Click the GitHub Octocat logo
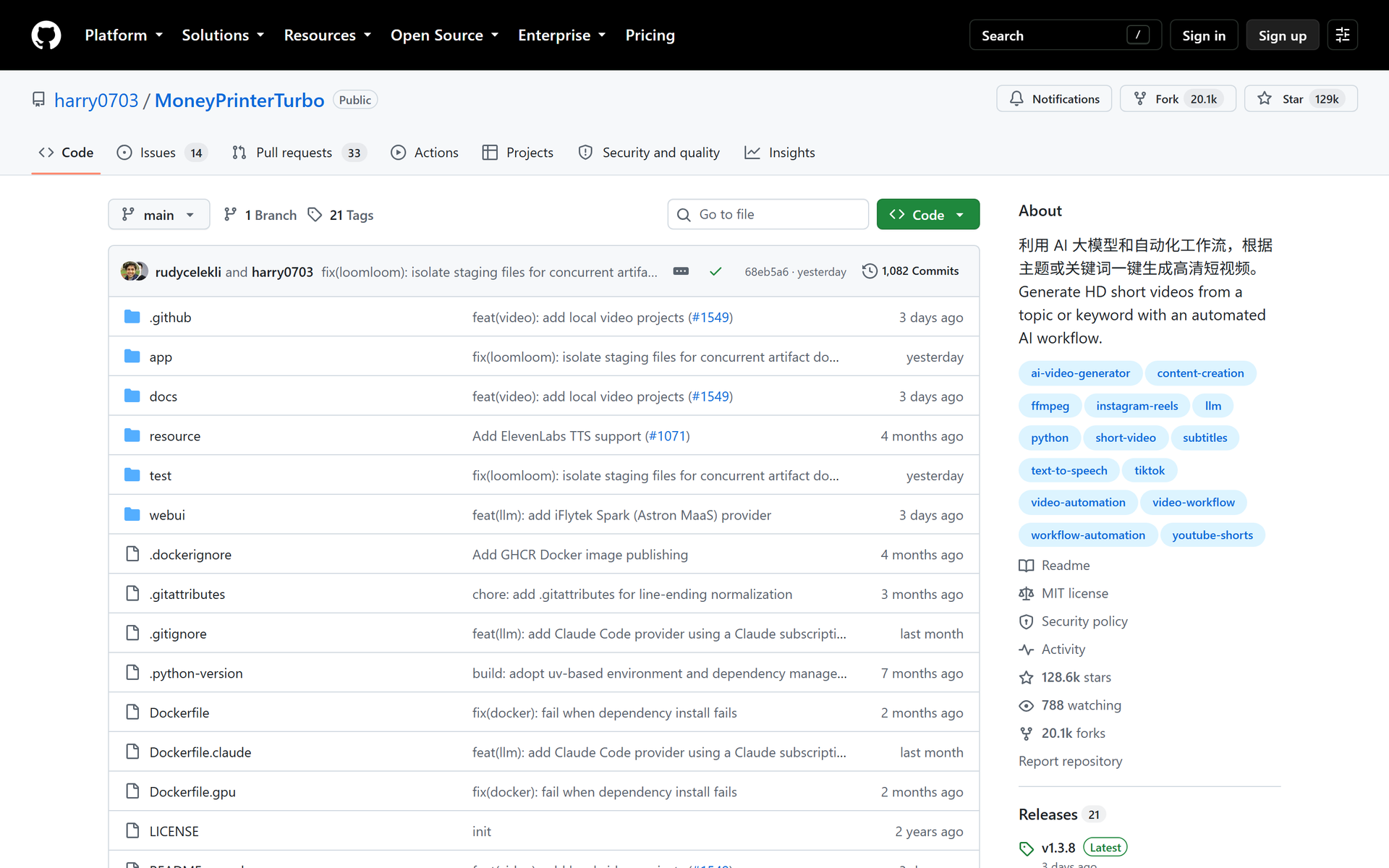1389x868 pixels. [x=46, y=35]
